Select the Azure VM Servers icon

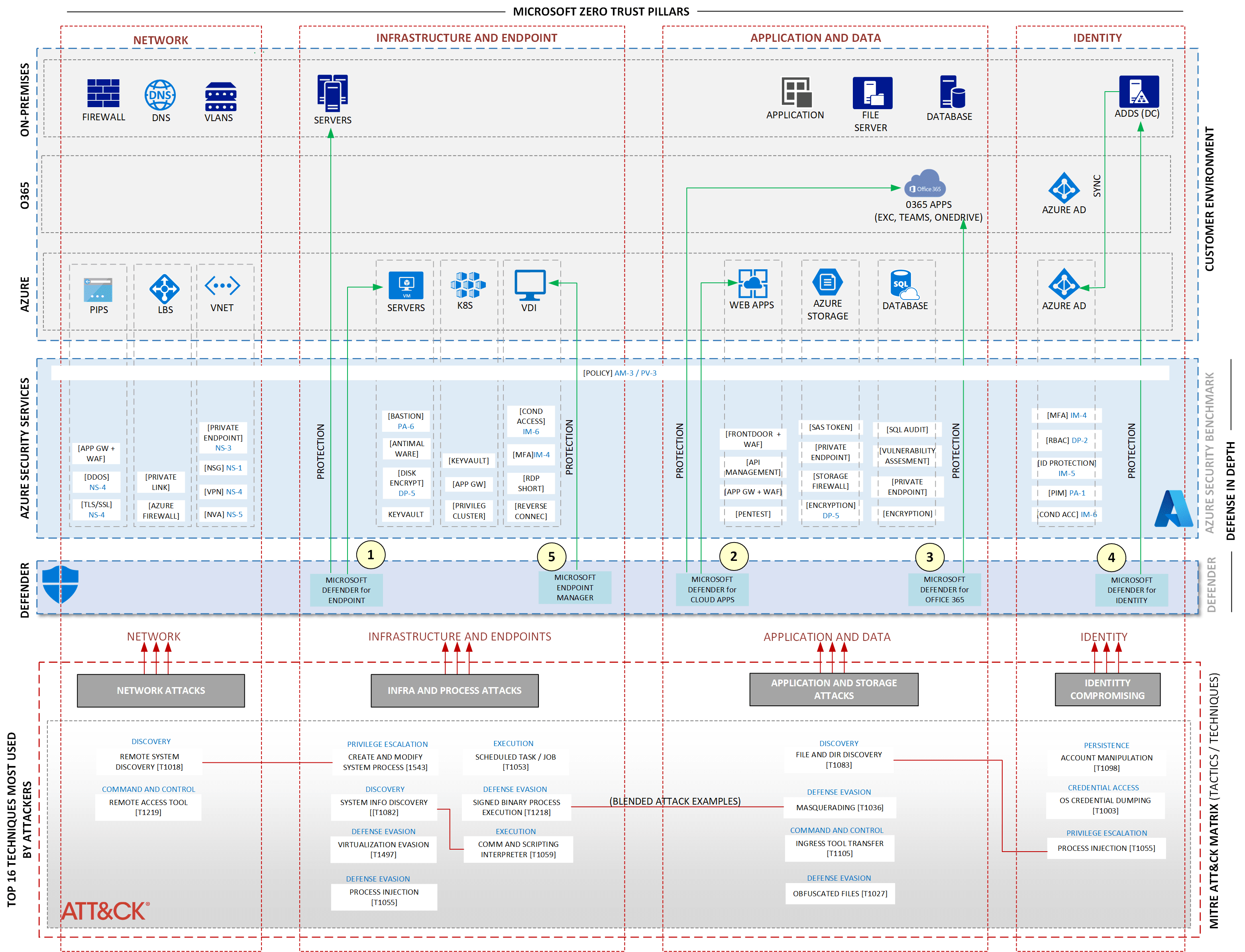[x=405, y=285]
